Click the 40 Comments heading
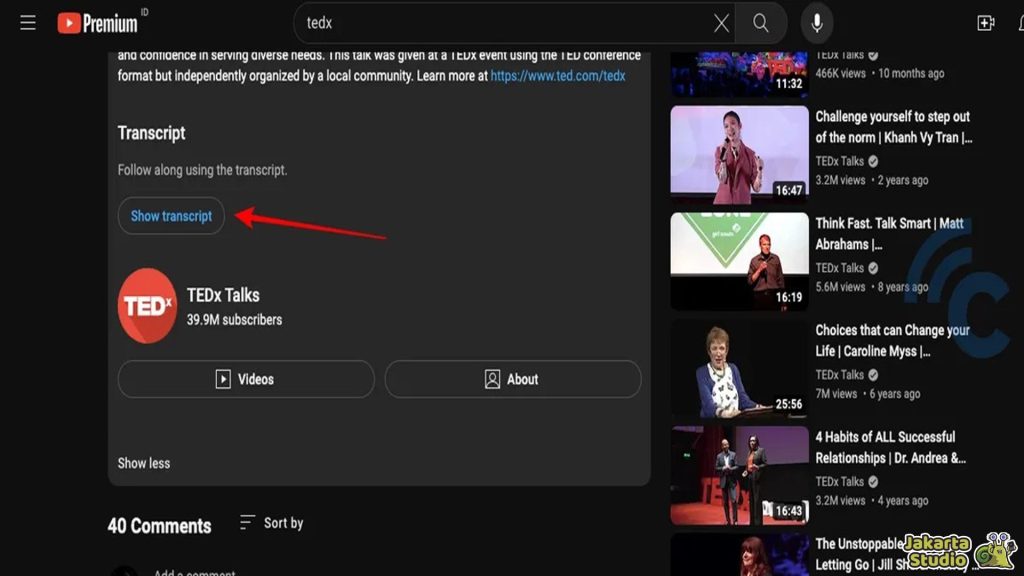Screen dimensions: 1024x576 click(159, 526)
